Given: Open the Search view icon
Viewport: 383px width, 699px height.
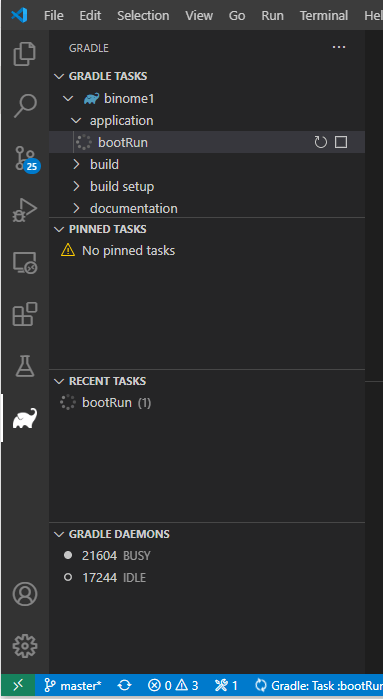Looking at the screenshot, I should coord(25,106).
